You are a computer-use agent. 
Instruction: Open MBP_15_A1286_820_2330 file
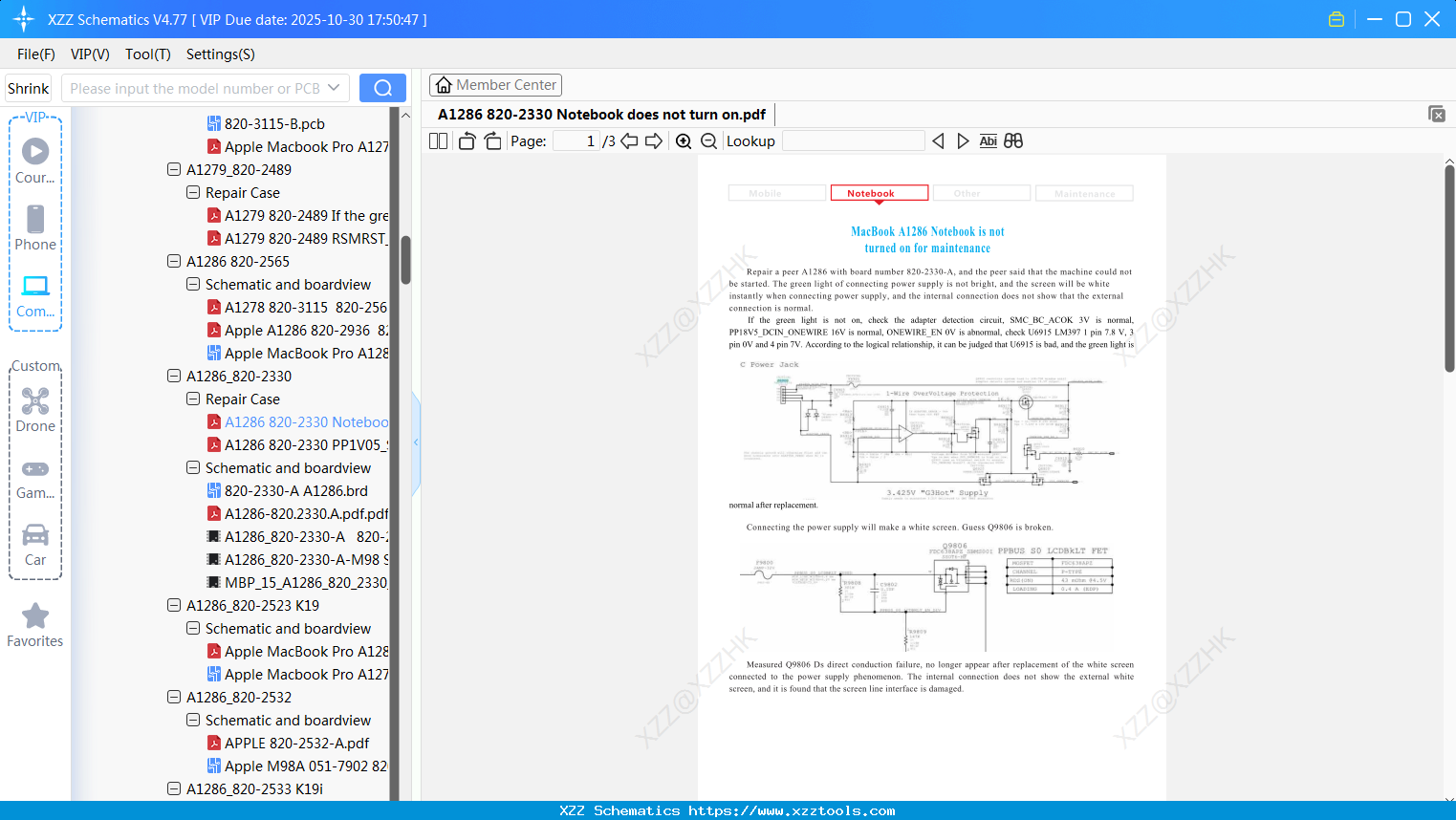(x=306, y=582)
